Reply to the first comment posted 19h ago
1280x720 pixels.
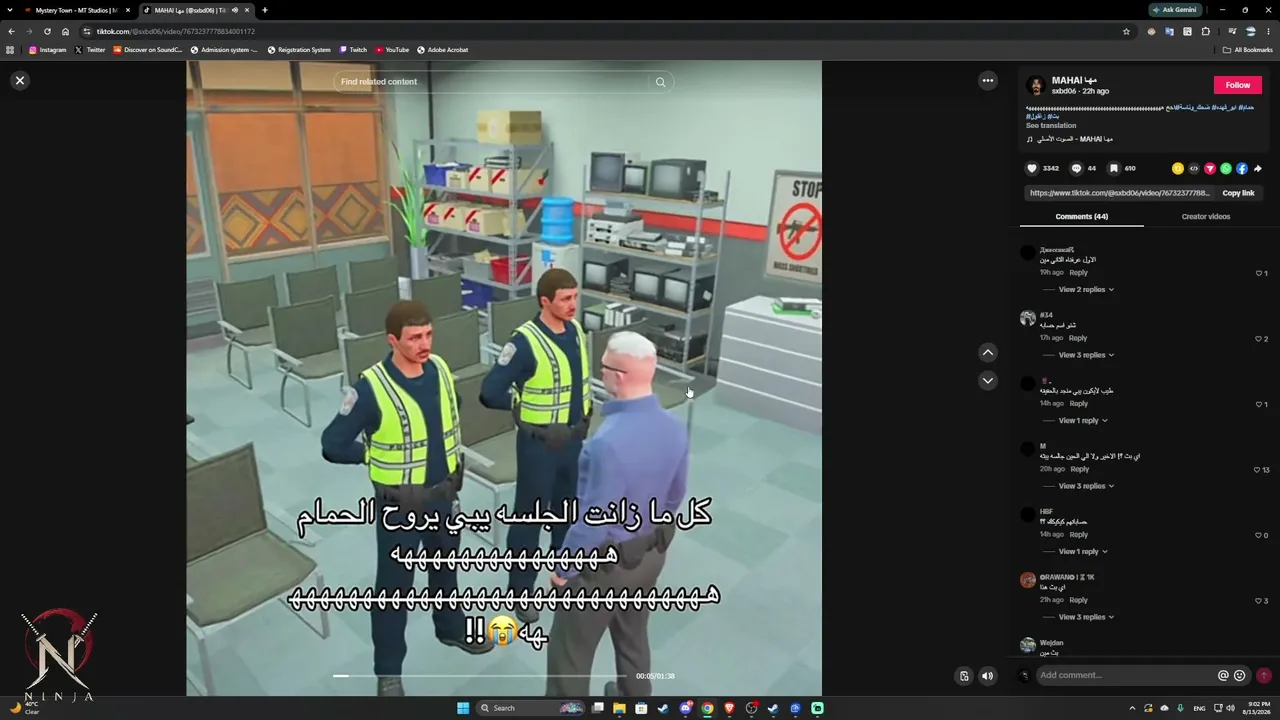[1078, 273]
